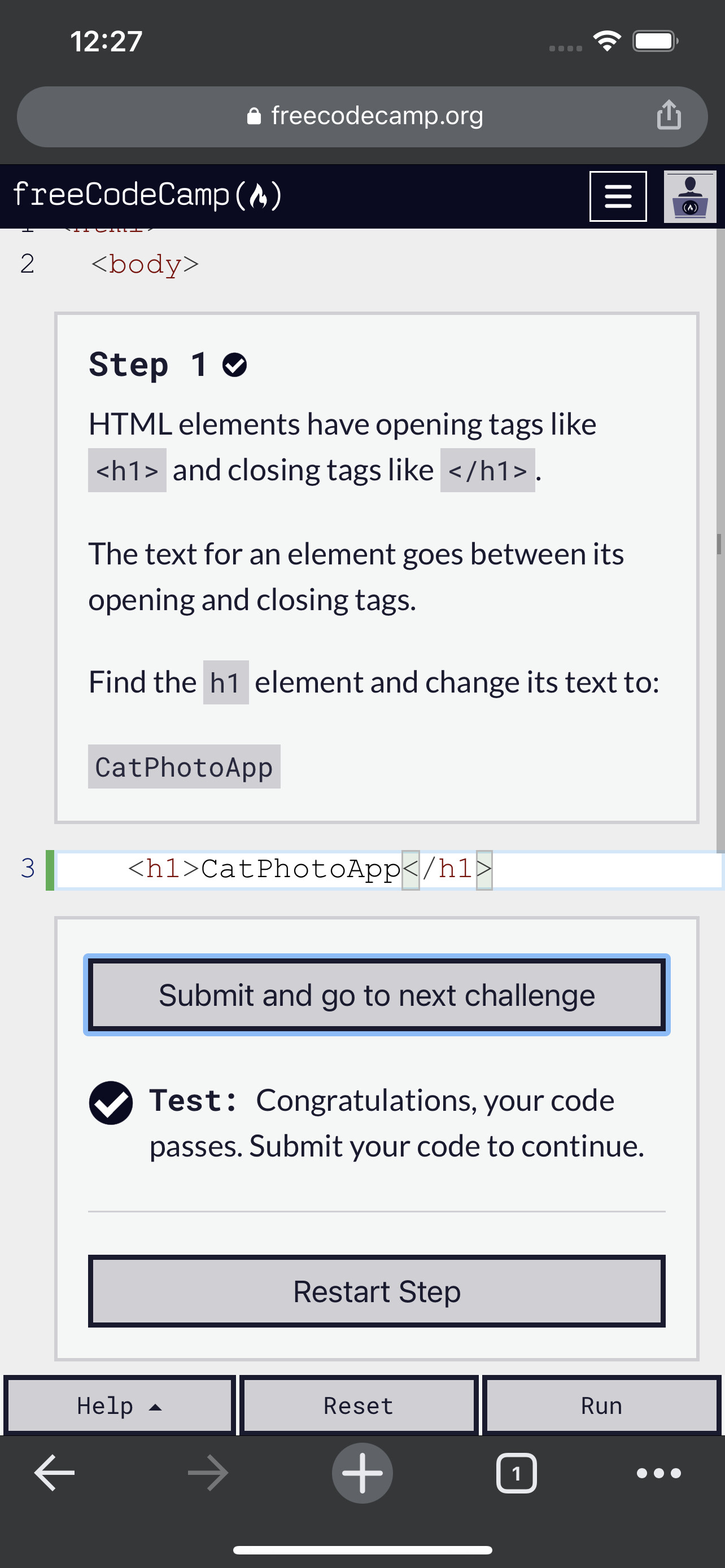Tap the browser forward arrow
725x1568 pixels.
click(x=208, y=1473)
